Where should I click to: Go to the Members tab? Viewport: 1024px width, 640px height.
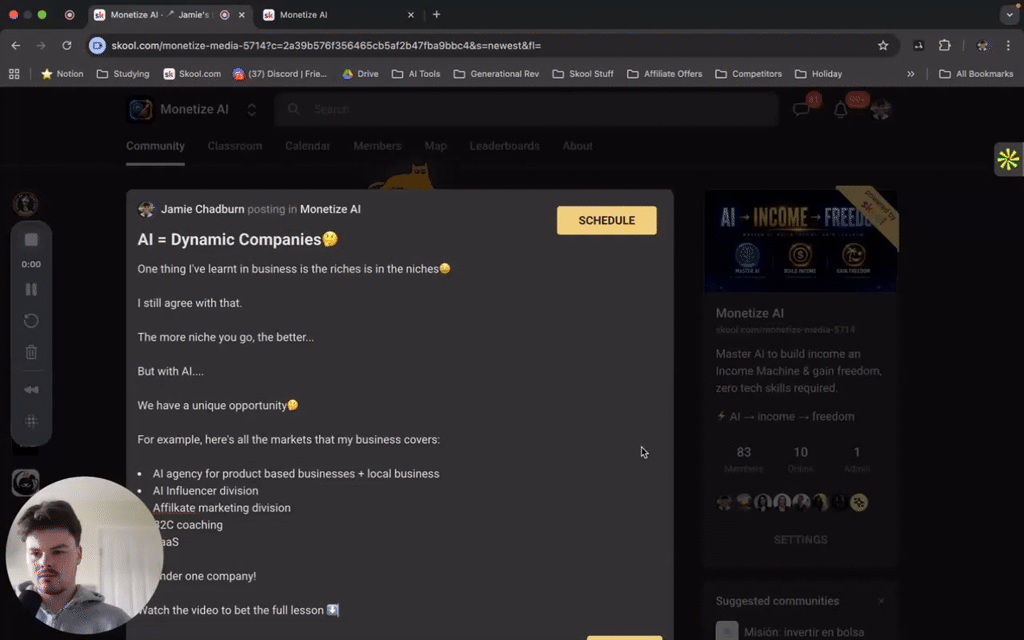point(377,146)
